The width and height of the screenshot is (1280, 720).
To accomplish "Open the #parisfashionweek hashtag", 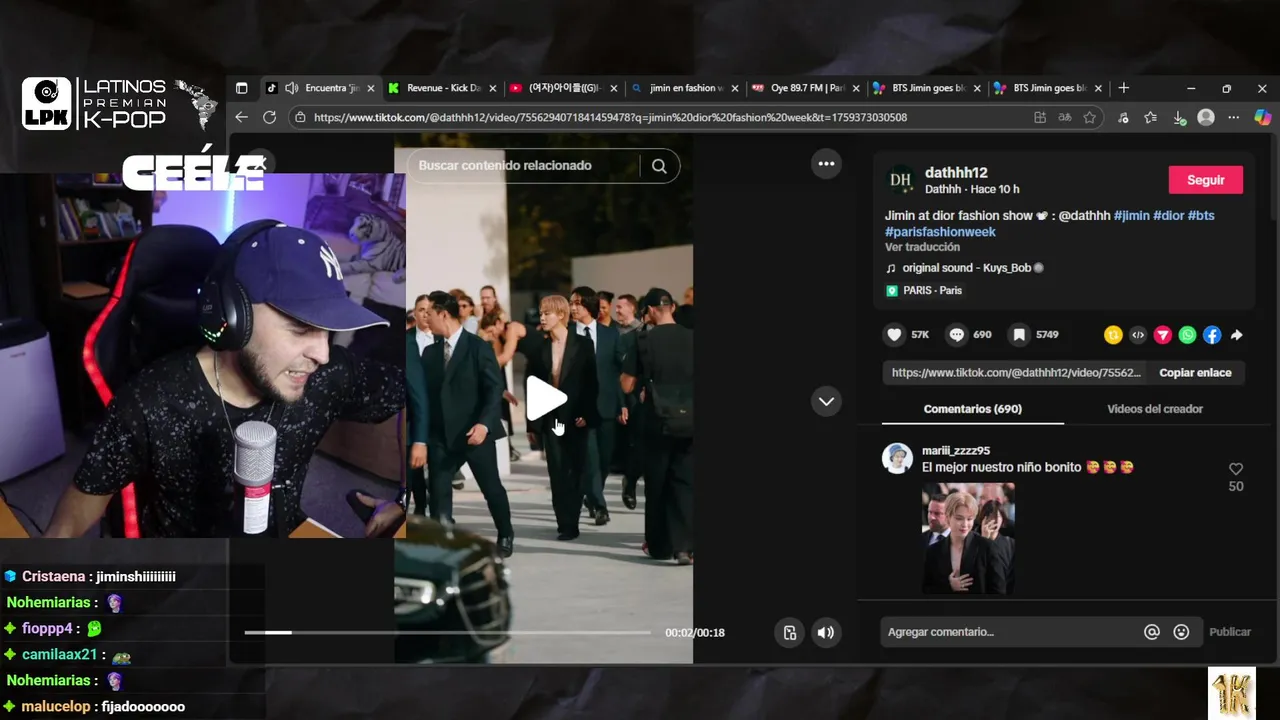I will click(940, 232).
